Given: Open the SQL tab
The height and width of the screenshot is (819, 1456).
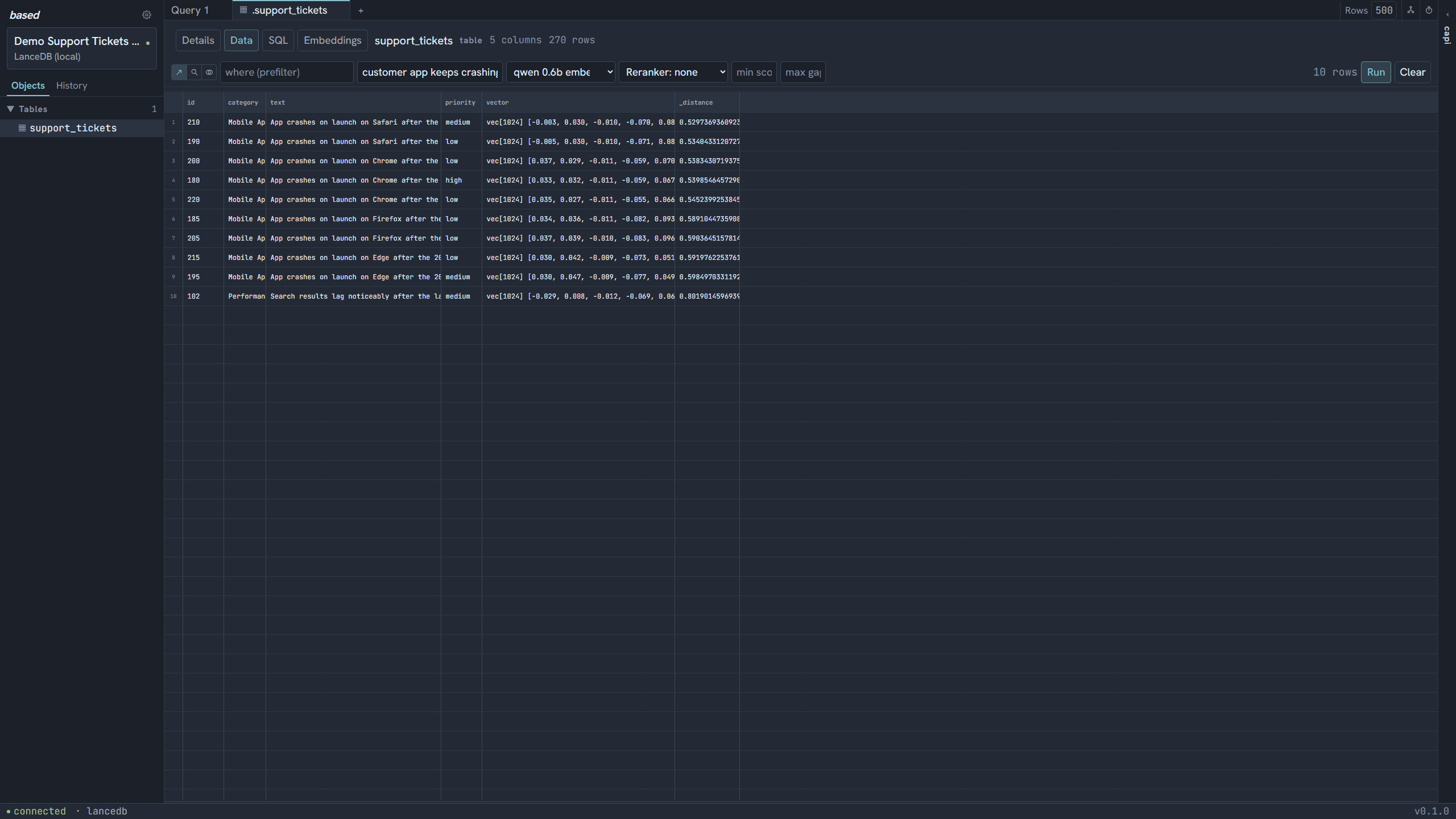Looking at the screenshot, I should (x=278, y=40).
